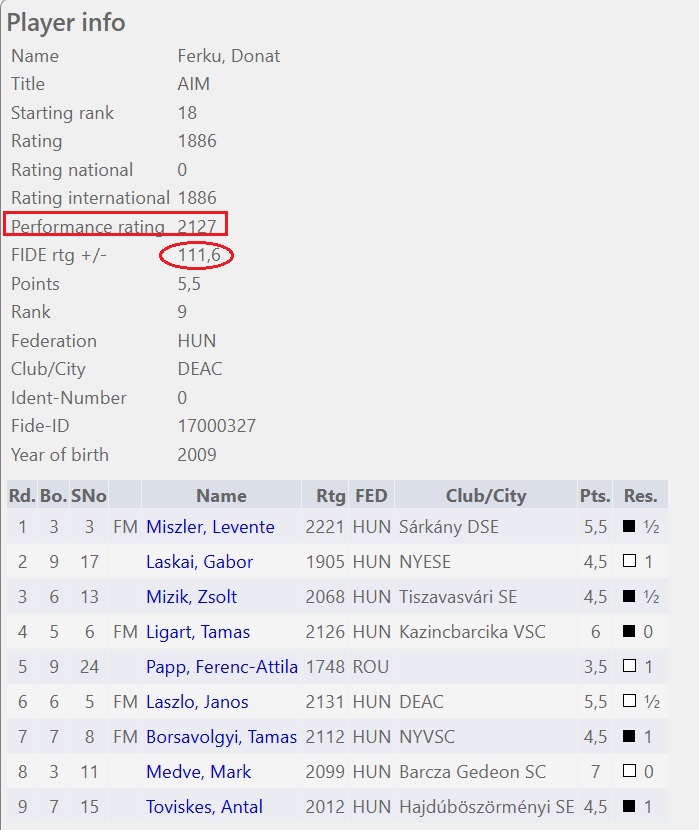Click the Rtg column header
Image resolution: width=699 pixels, height=830 pixels.
pos(331,495)
